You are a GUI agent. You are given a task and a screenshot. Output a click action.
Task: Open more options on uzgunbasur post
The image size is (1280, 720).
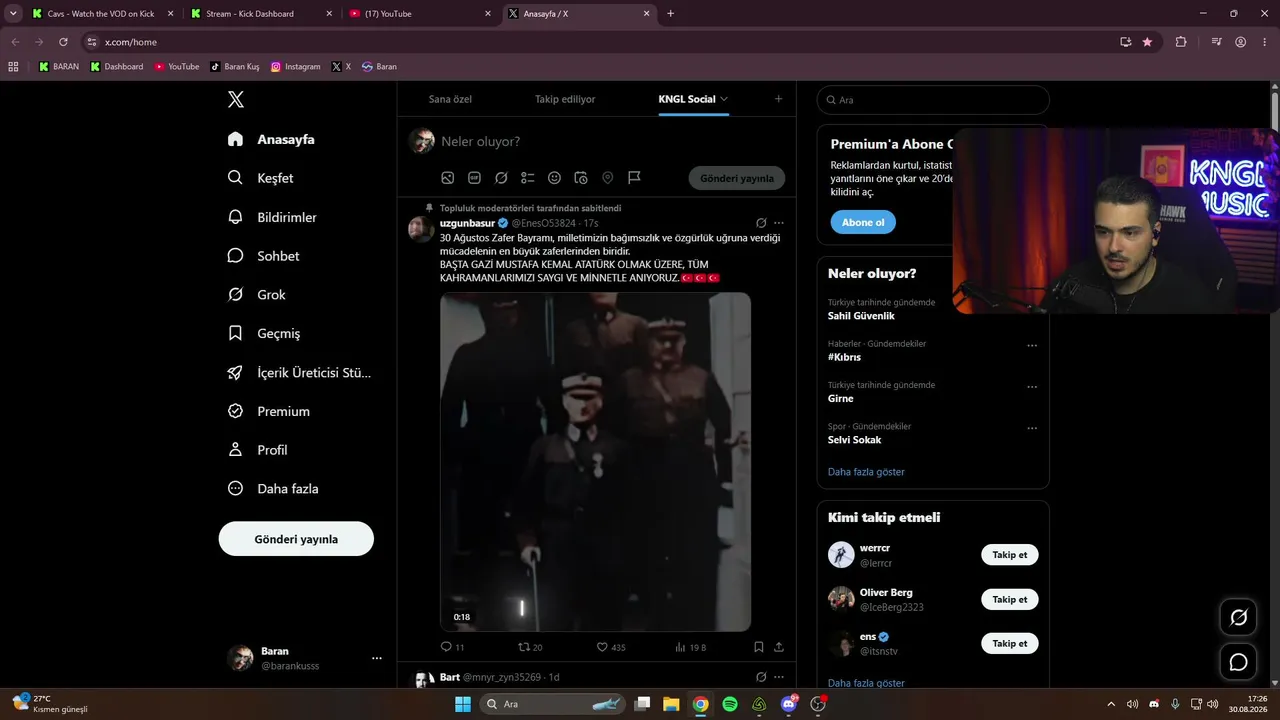[779, 223]
